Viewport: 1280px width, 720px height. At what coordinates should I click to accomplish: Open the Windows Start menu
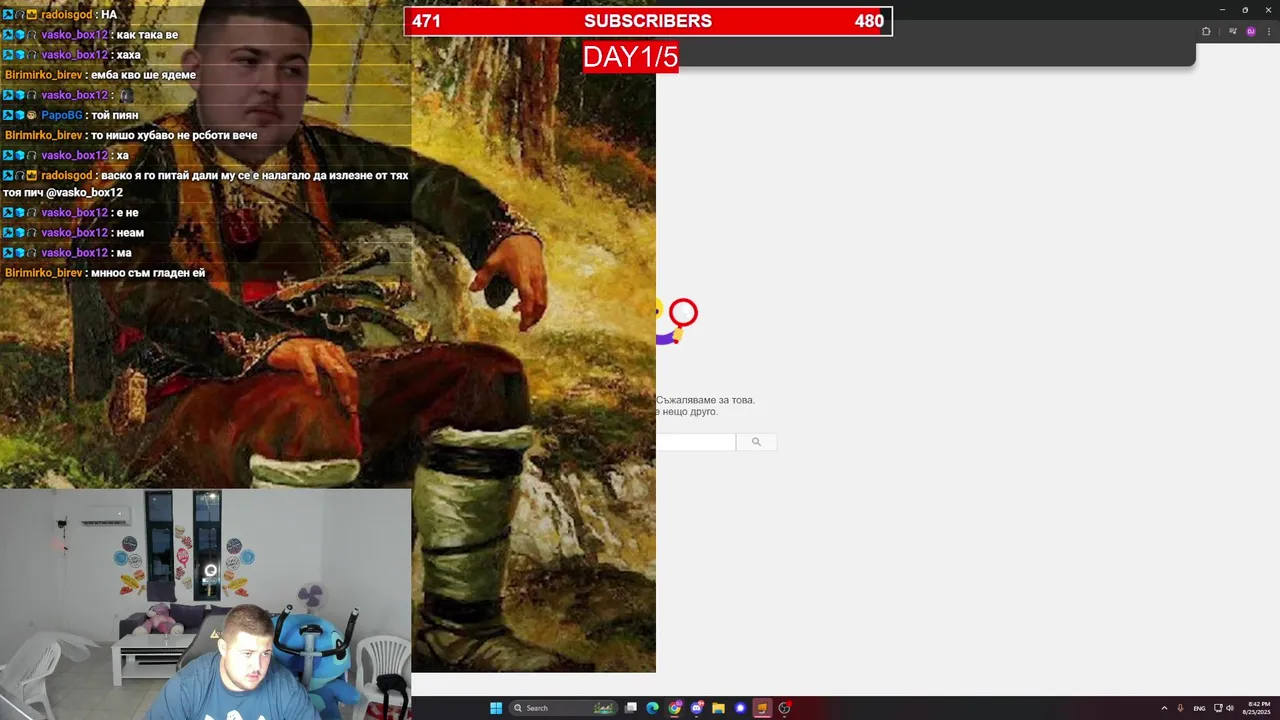tap(496, 708)
